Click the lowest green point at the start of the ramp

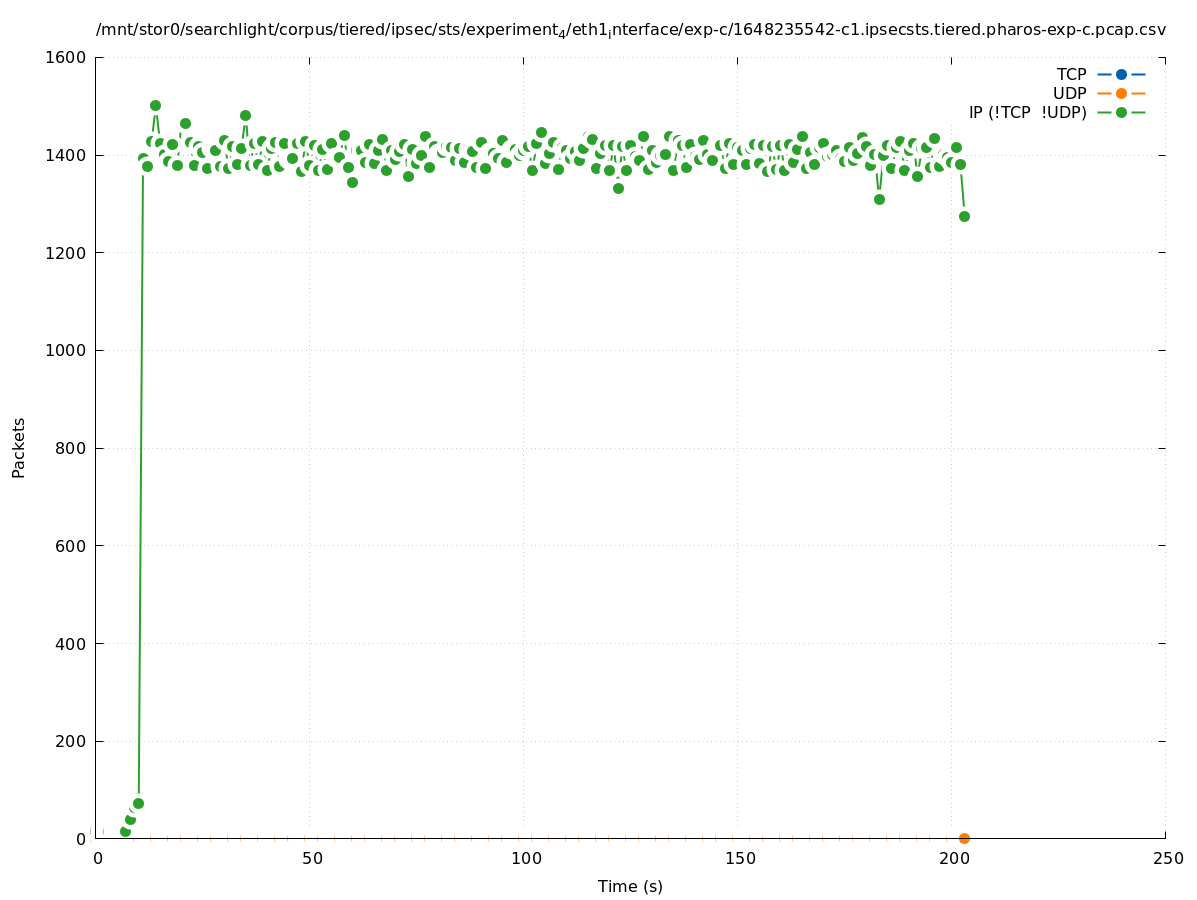click(x=125, y=831)
